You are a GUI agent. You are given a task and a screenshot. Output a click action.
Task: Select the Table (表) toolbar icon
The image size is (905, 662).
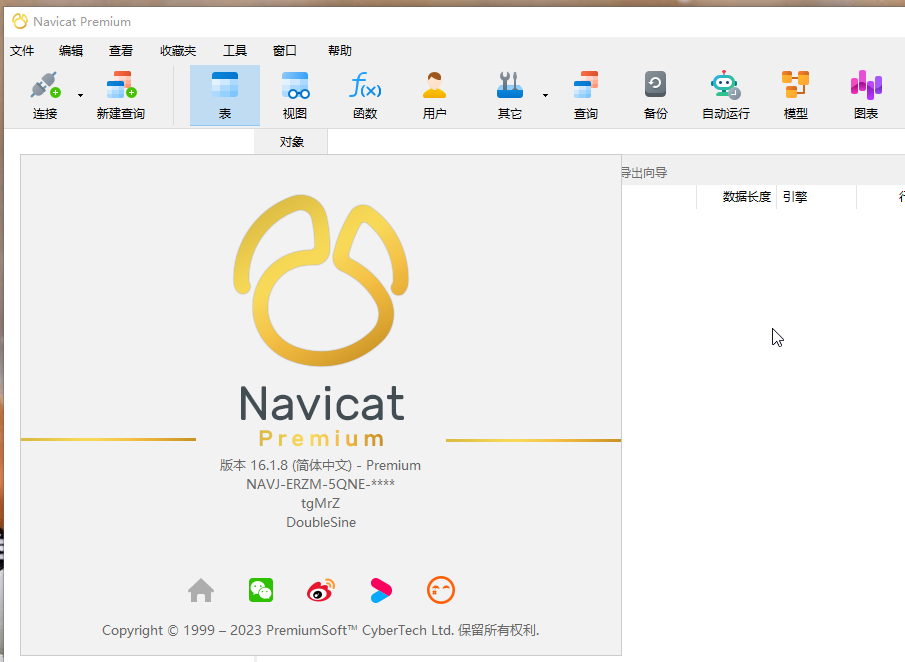click(x=225, y=95)
